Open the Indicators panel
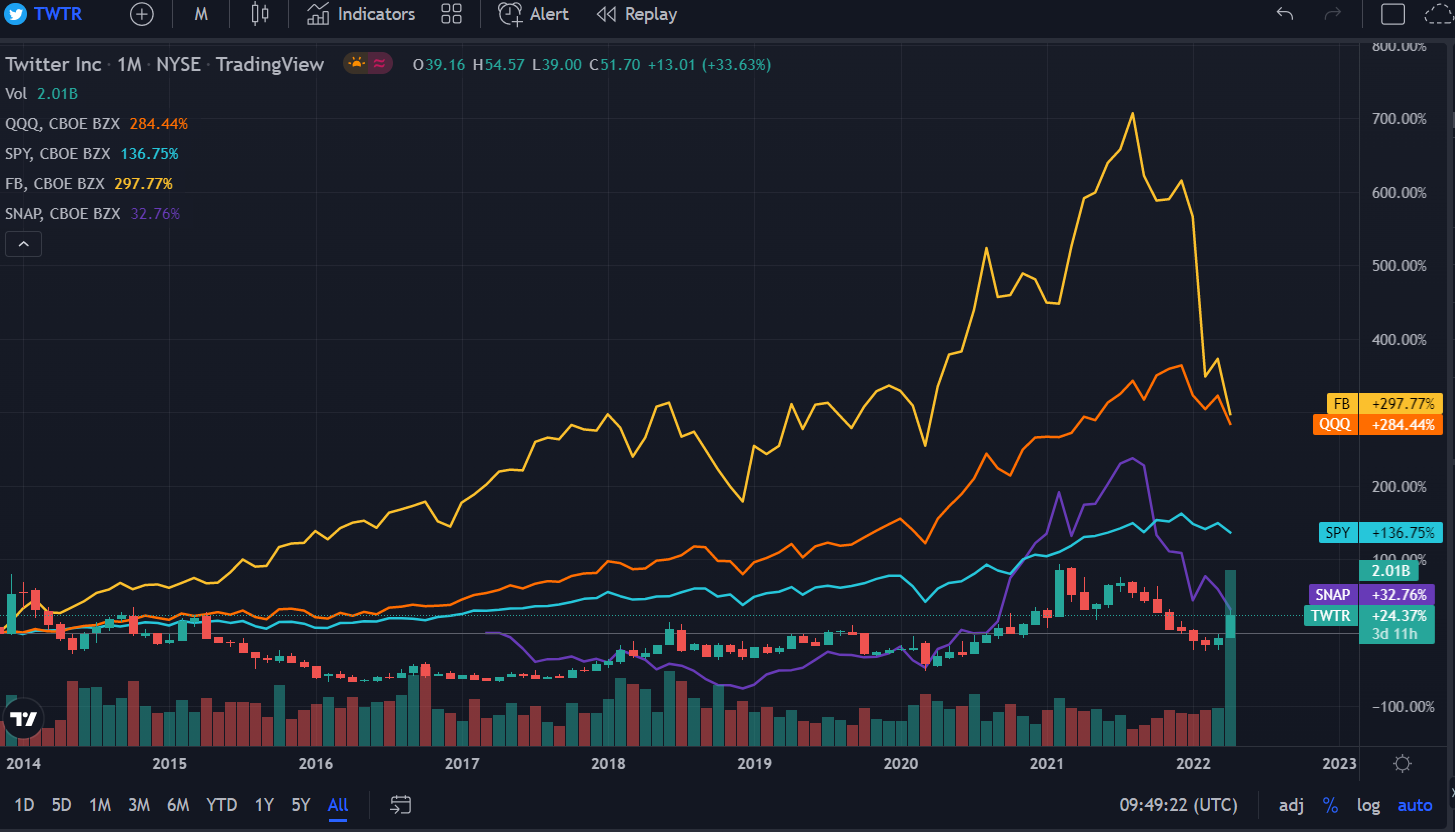1455x832 pixels. point(361,14)
